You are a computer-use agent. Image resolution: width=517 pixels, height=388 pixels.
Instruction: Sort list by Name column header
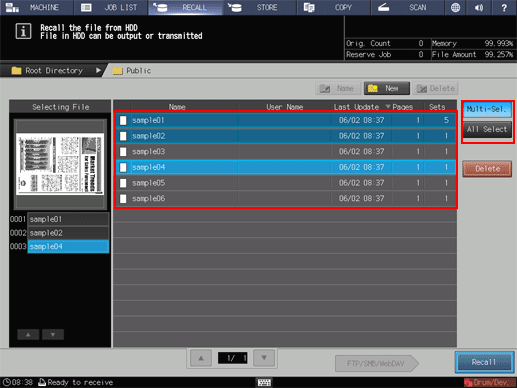coord(177,107)
